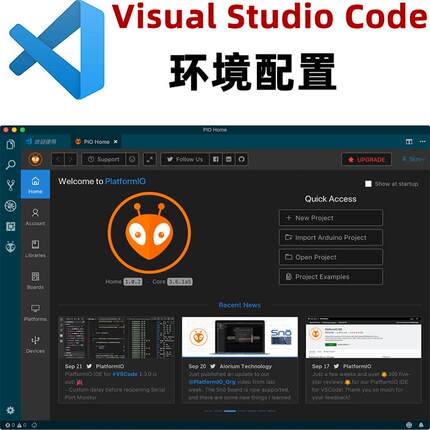Screen dimensions: 430x430
Task: Click the Open Project button
Action: (x=331, y=257)
